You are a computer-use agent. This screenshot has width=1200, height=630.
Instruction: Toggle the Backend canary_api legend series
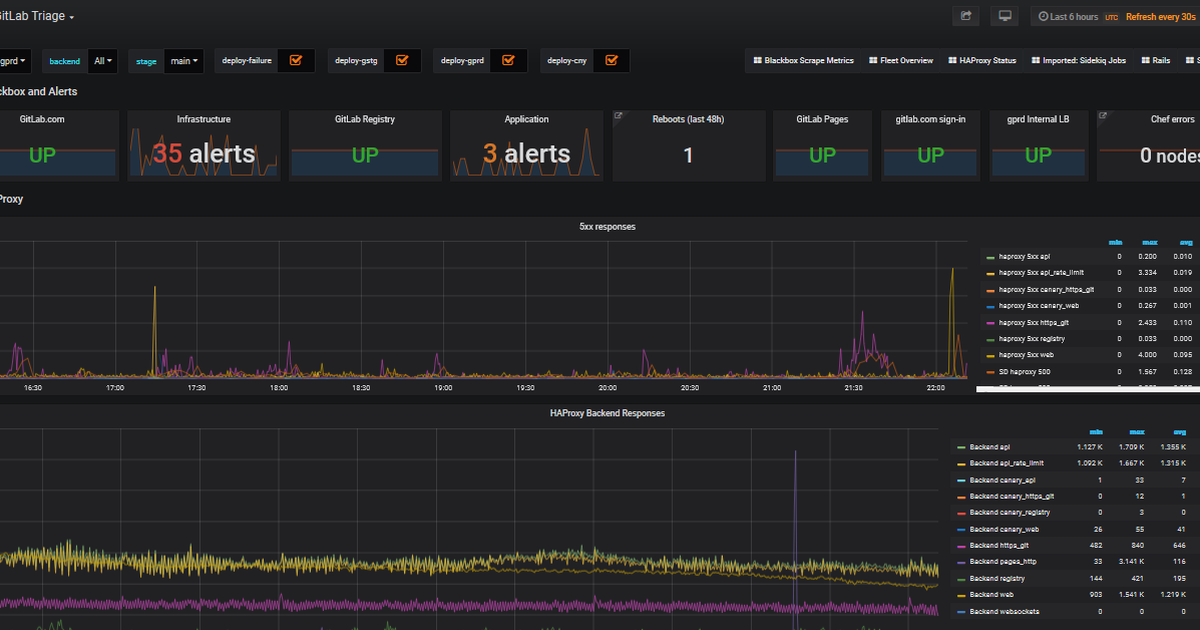[1003, 480]
